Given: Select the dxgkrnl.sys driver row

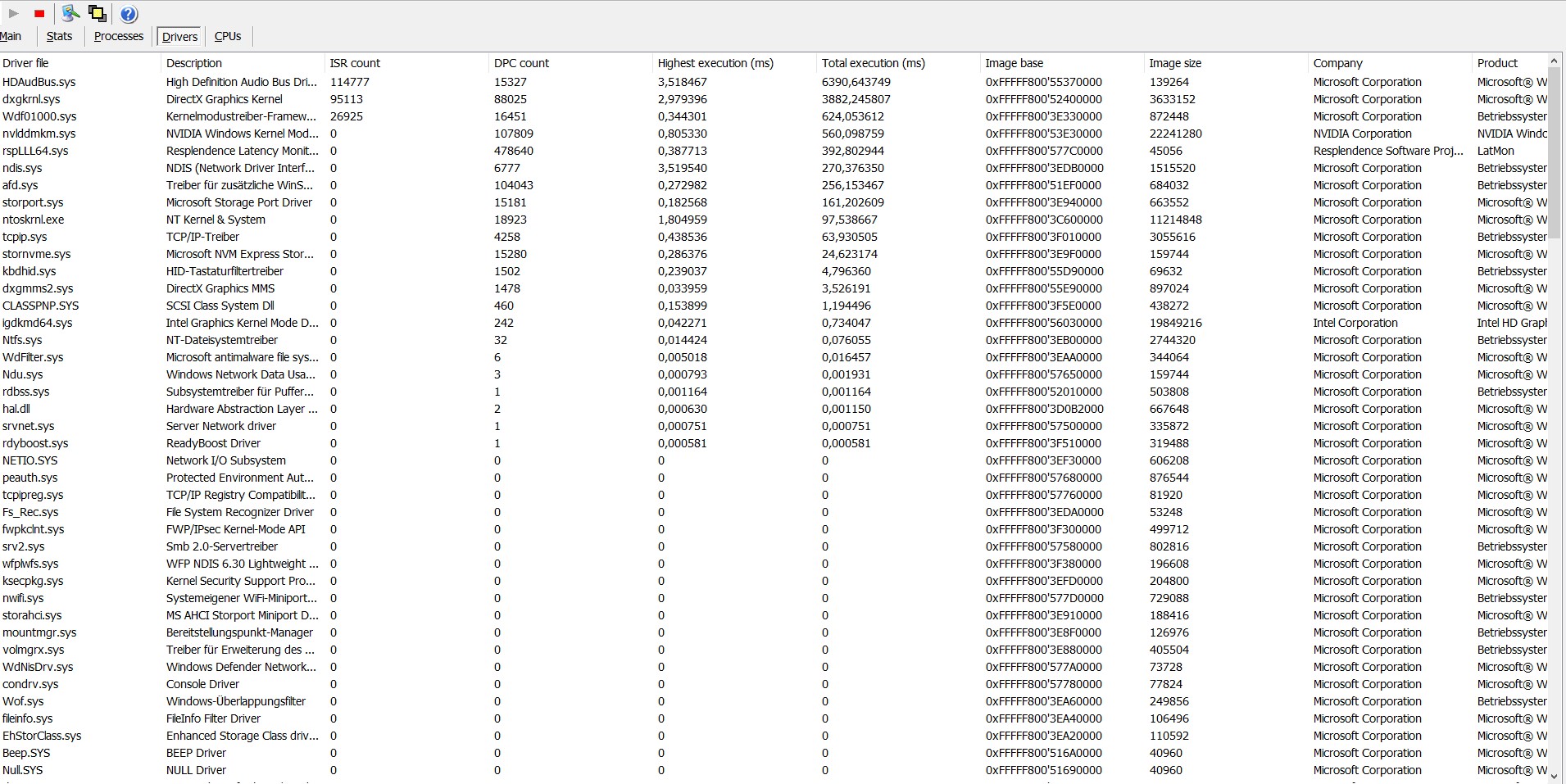Looking at the screenshot, I should pos(774,99).
